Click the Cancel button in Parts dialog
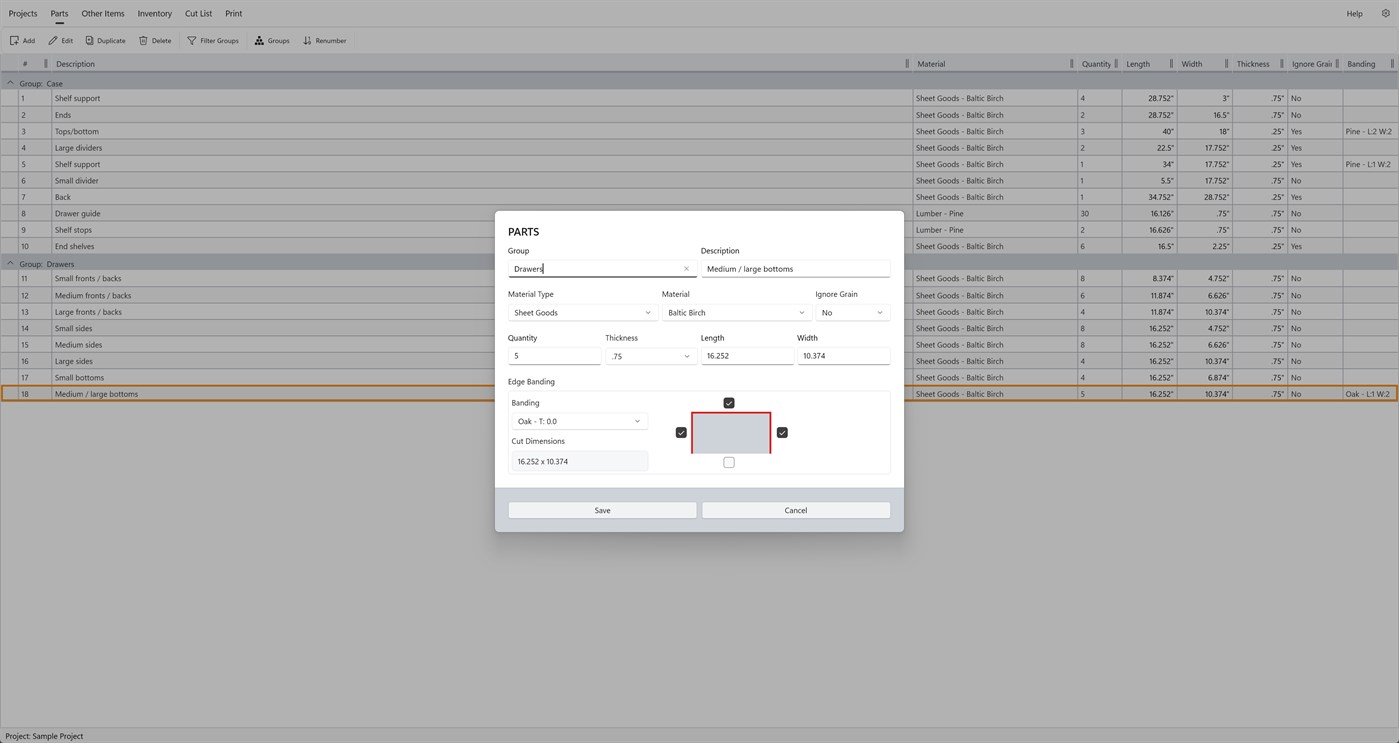This screenshot has height=743, width=1399. pos(796,510)
